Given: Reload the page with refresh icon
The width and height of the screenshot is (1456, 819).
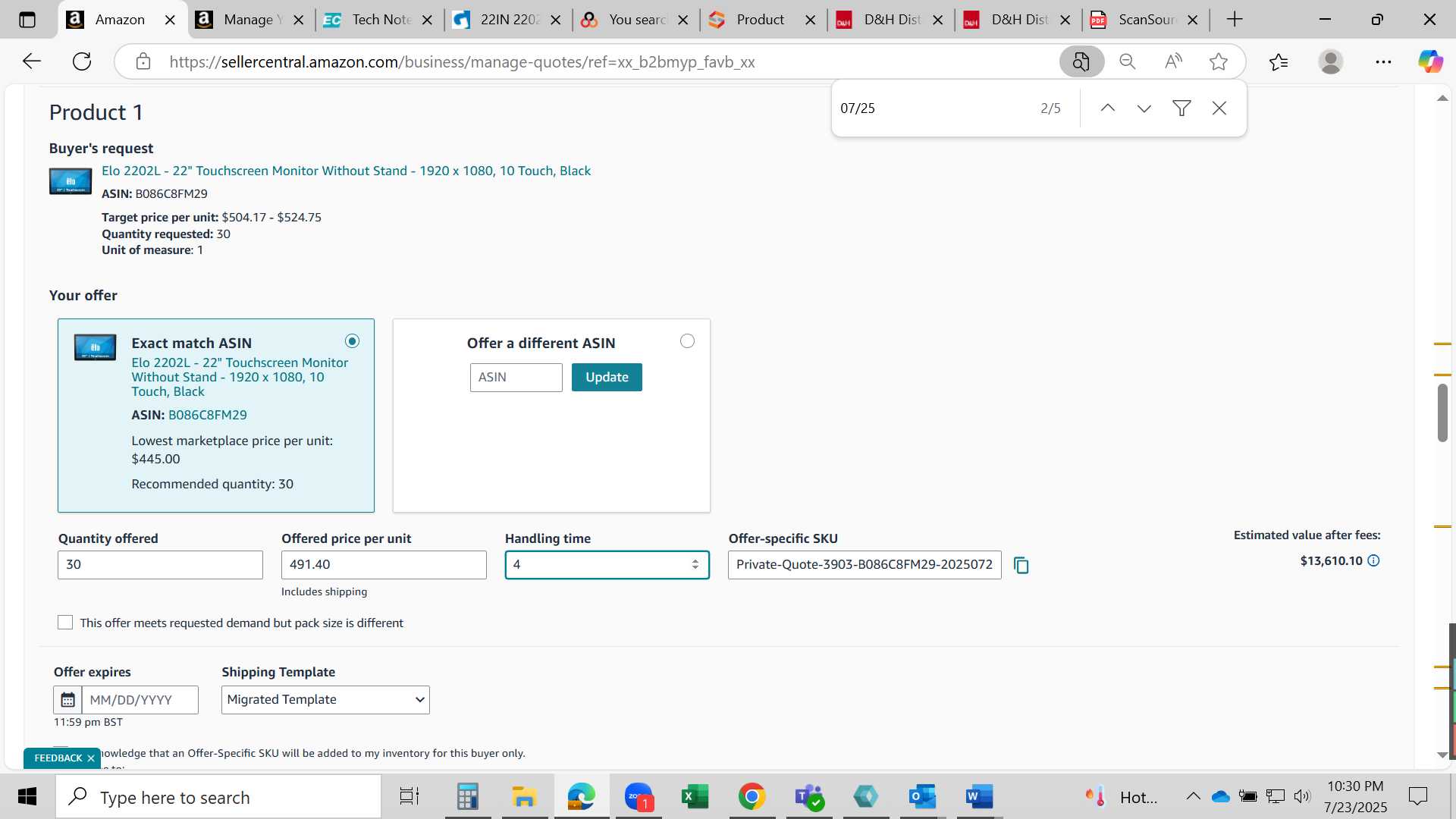Looking at the screenshot, I should click(x=82, y=61).
